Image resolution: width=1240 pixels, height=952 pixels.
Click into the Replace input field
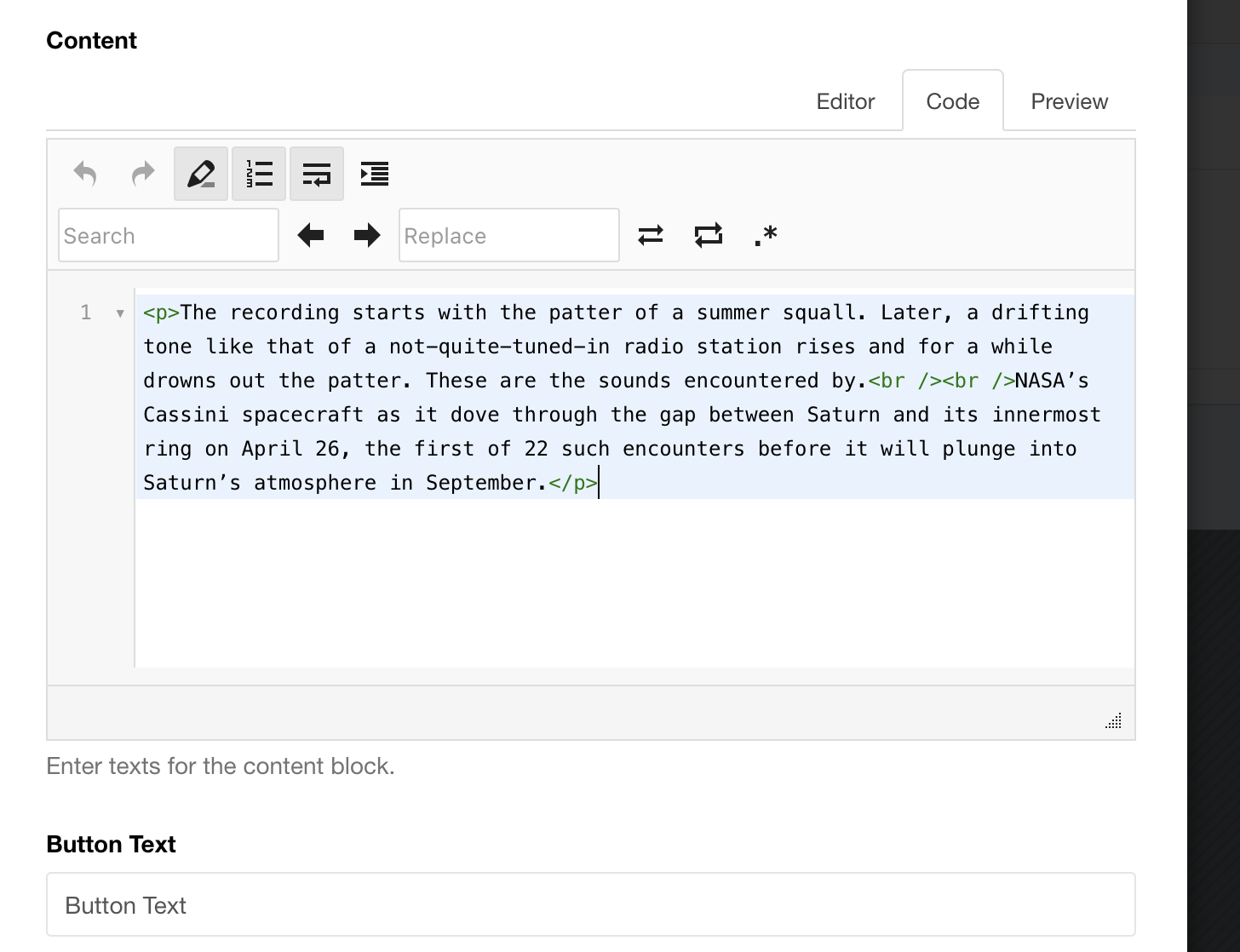pos(509,235)
